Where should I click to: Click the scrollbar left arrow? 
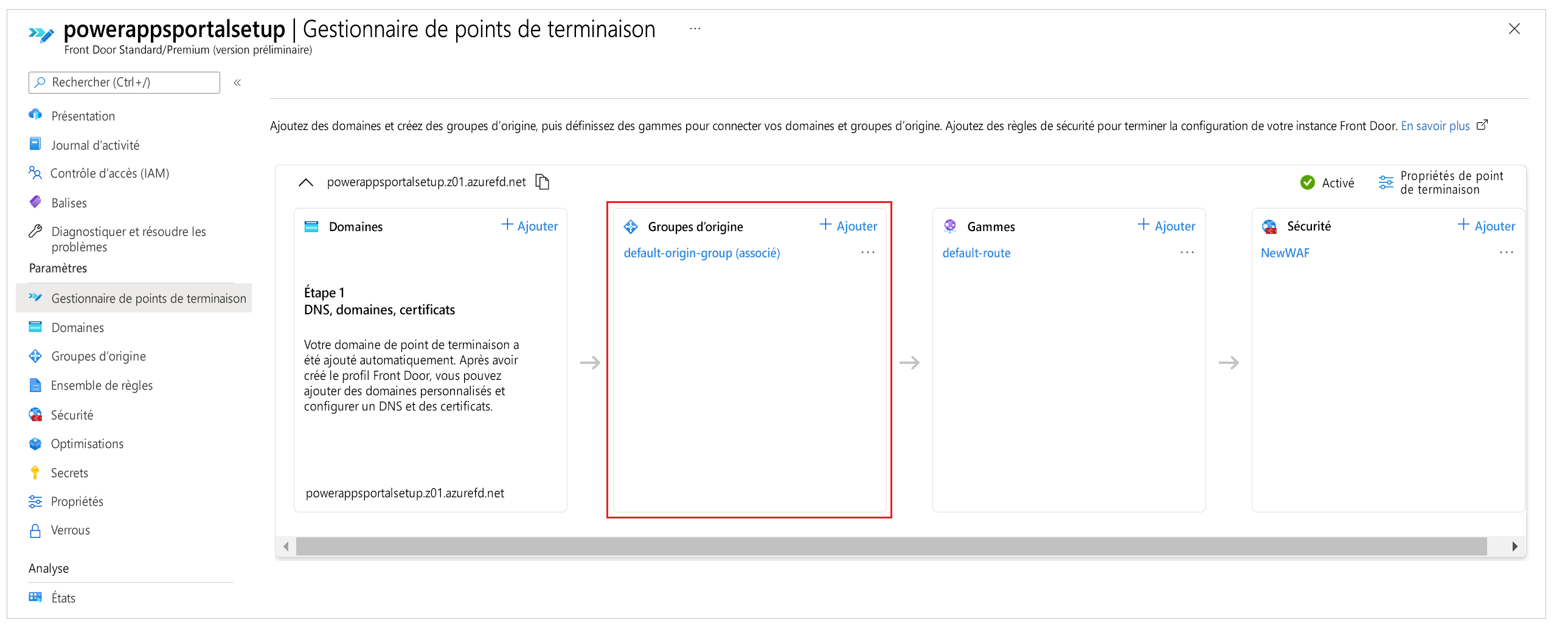click(286, 546)
